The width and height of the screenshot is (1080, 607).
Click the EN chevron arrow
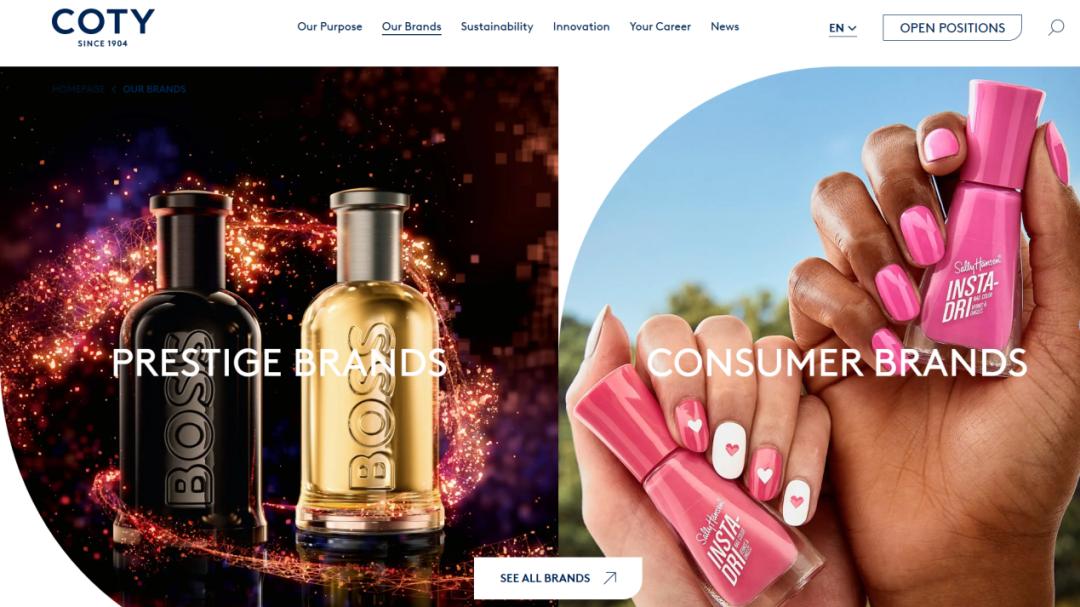click(852, 28)
